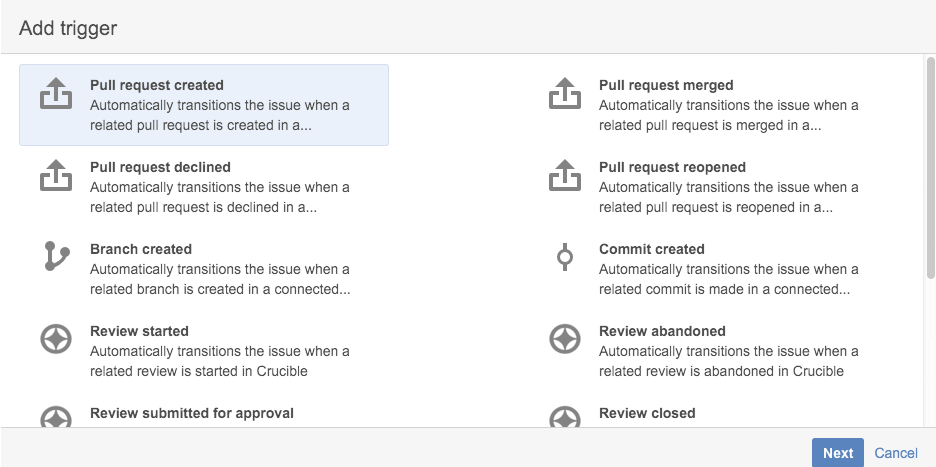Choose the Review started trigger title
936x467 pixels.
[x=139, y=331]
